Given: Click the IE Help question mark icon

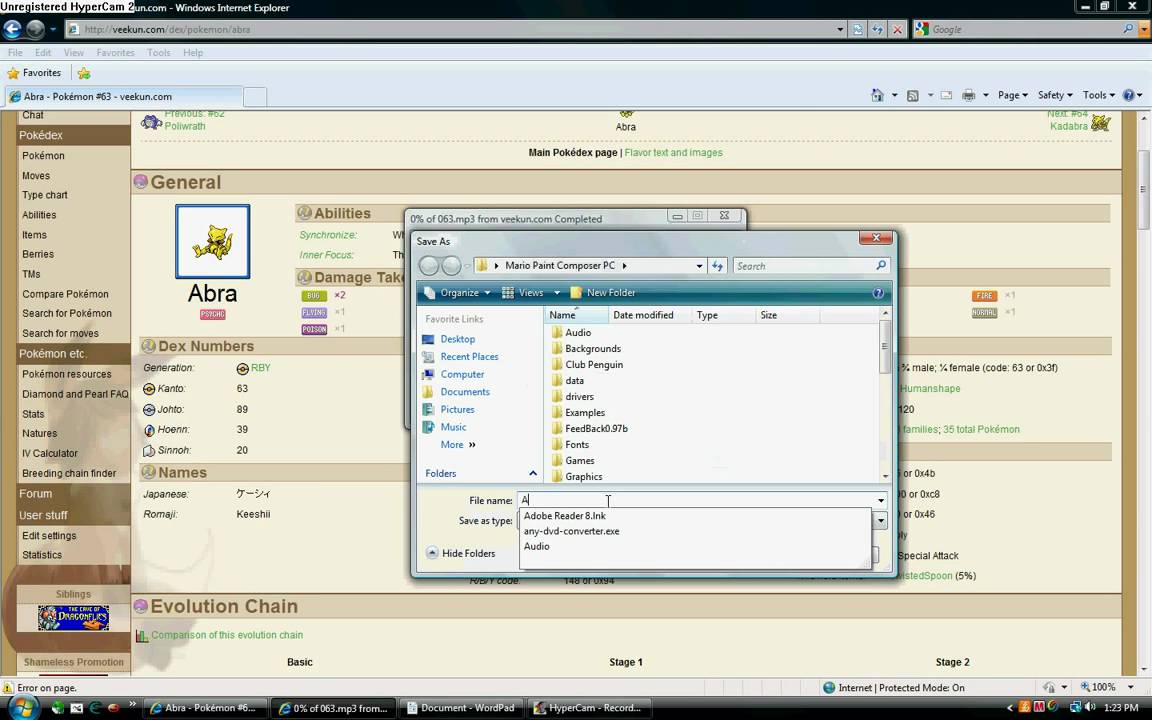Looking at the screenshot, I should [1128, 96].
